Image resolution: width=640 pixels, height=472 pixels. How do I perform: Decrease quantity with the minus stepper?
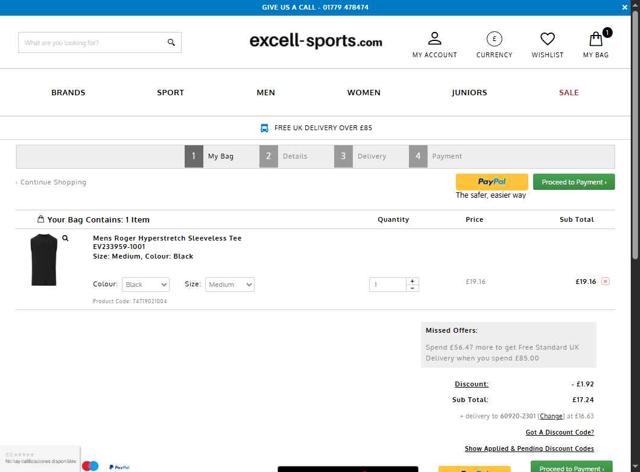(x=412, y=288)
